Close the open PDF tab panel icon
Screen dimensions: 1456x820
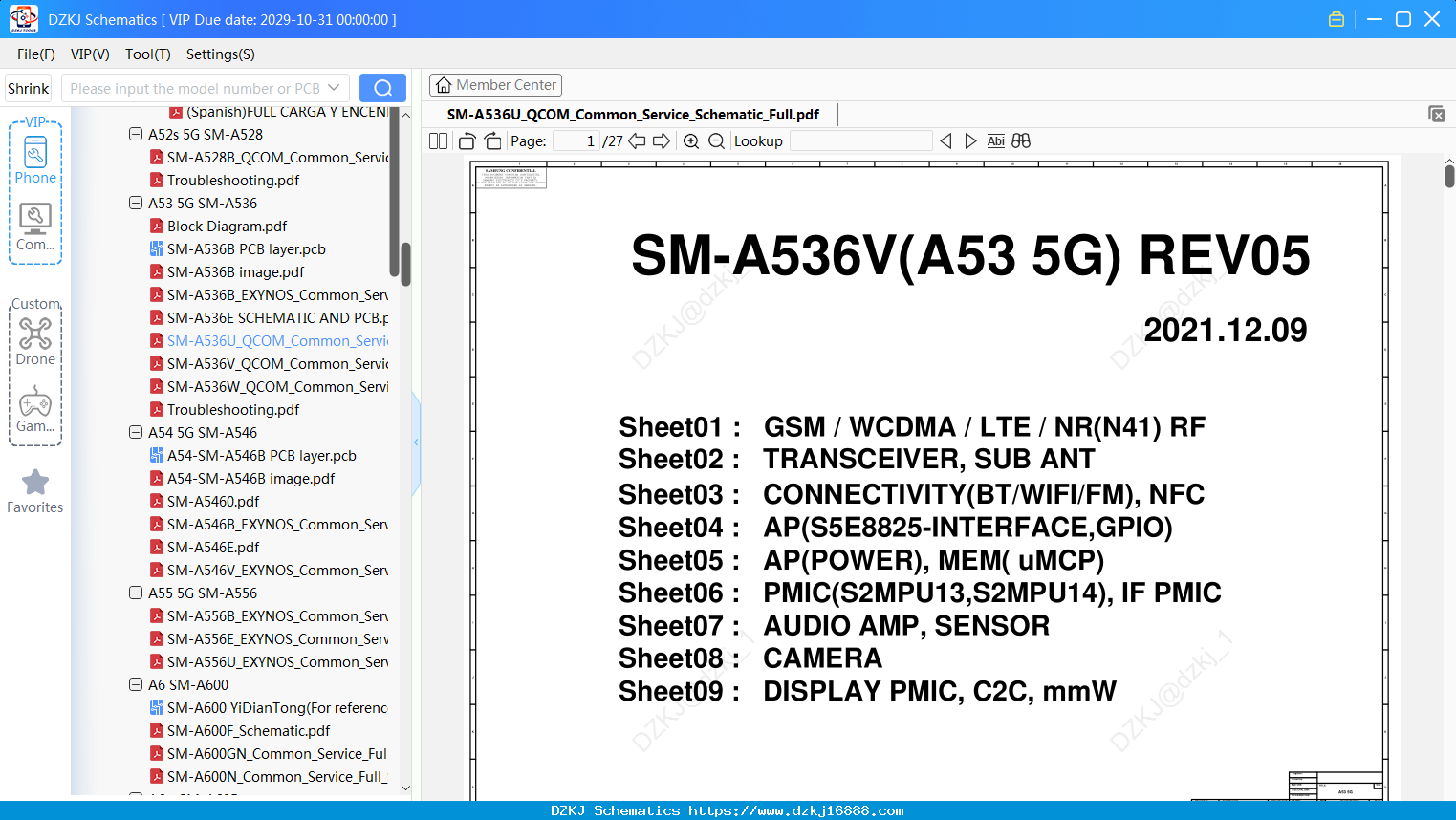tap(1436, 114)
